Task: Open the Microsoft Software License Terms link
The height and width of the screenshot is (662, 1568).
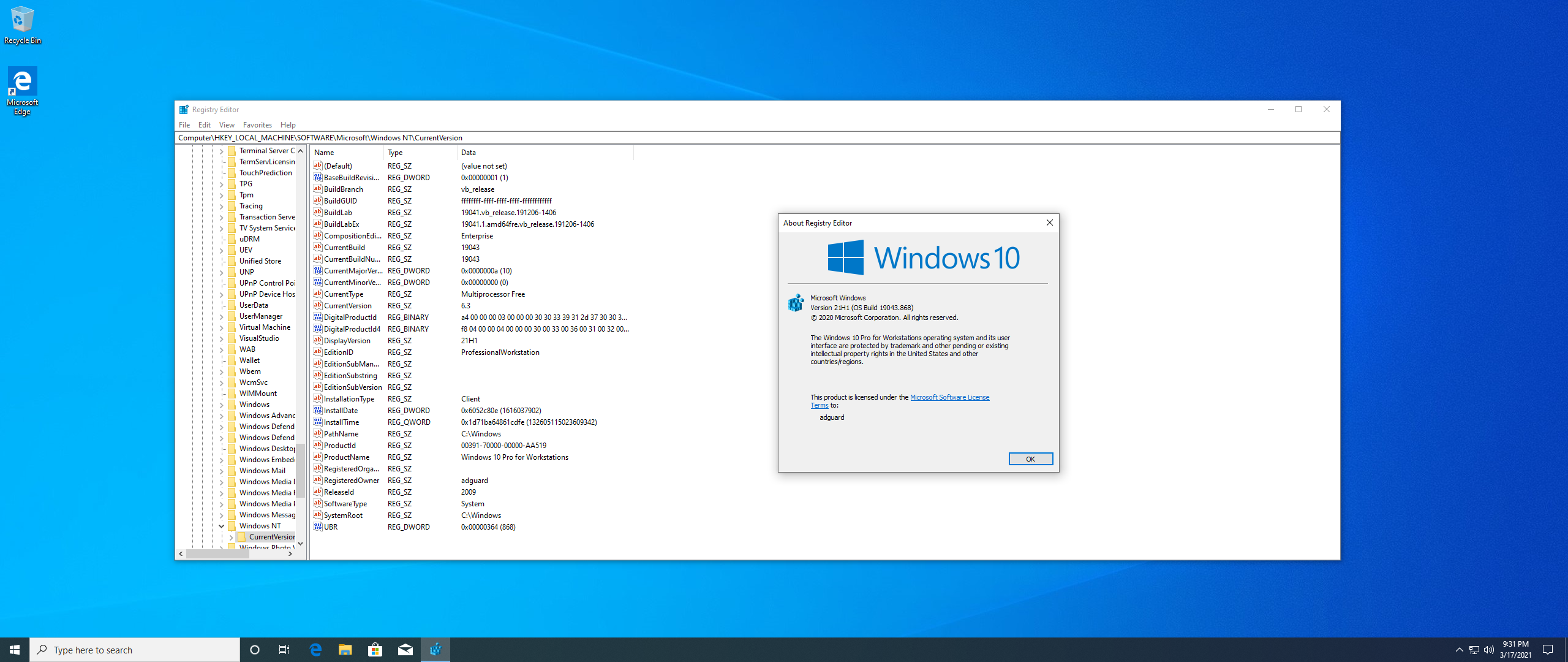Action: pos(949,397)
